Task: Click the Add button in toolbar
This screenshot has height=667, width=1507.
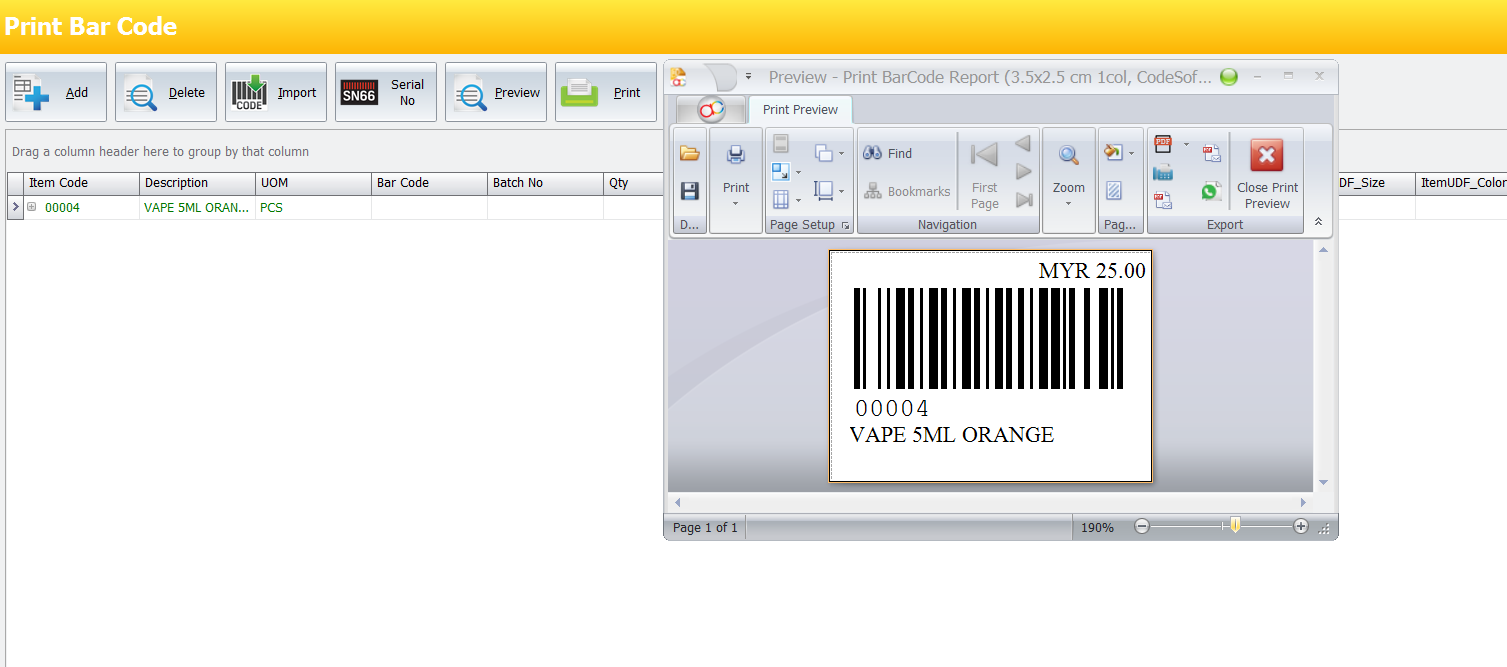Action: point(55,93)
